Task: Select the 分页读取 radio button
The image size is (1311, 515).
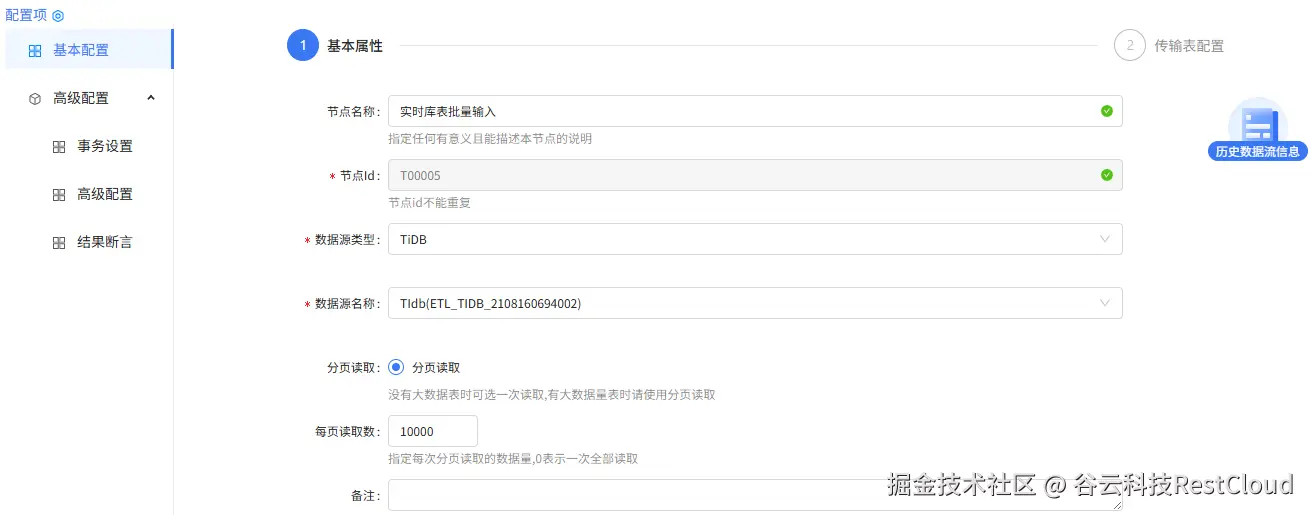Action: pos(396,367)
